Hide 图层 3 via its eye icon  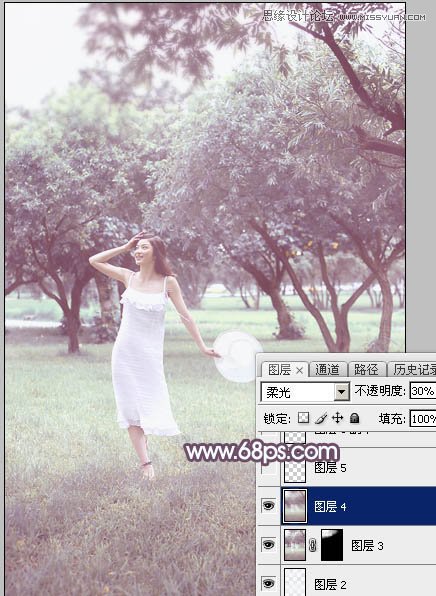coord(268,545)
